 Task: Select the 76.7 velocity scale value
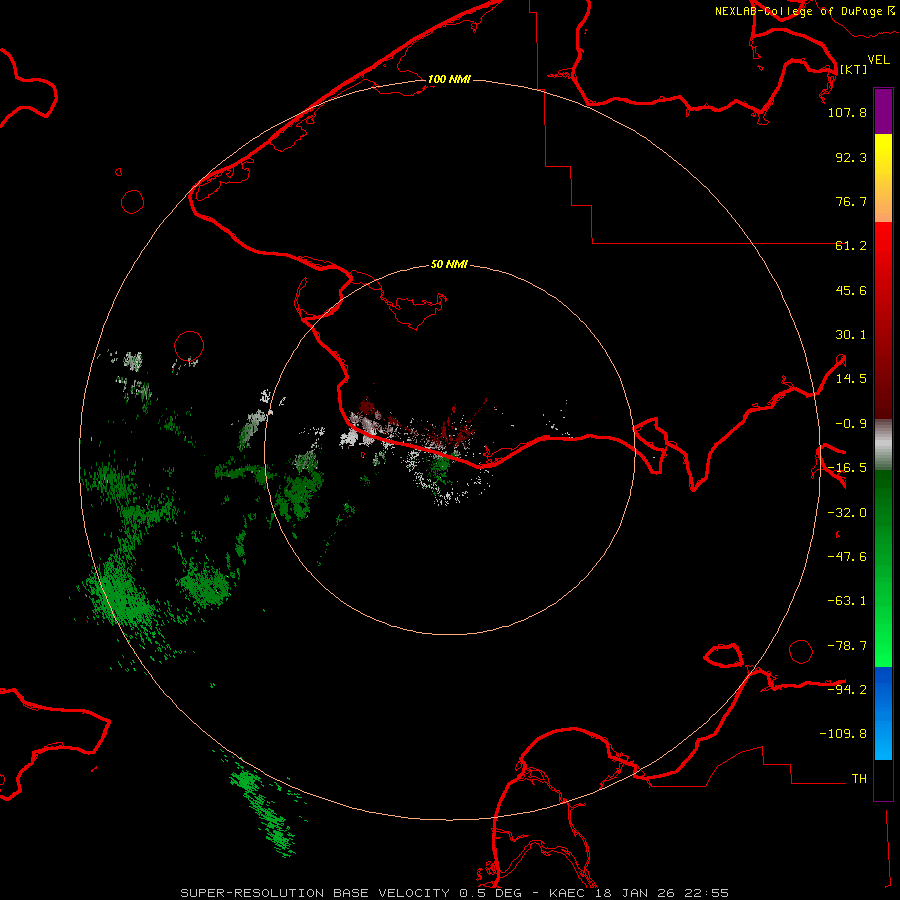[x=851, y=201]
